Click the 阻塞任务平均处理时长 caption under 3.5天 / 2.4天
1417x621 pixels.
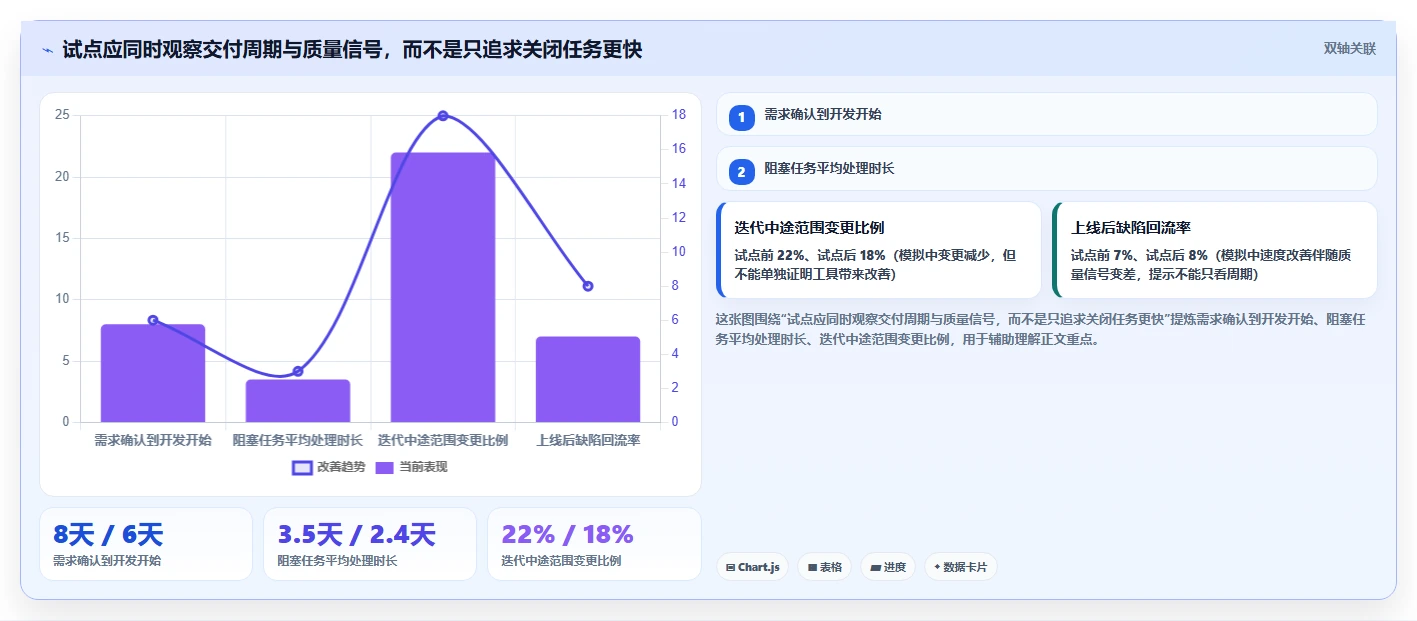click(338, 561)
